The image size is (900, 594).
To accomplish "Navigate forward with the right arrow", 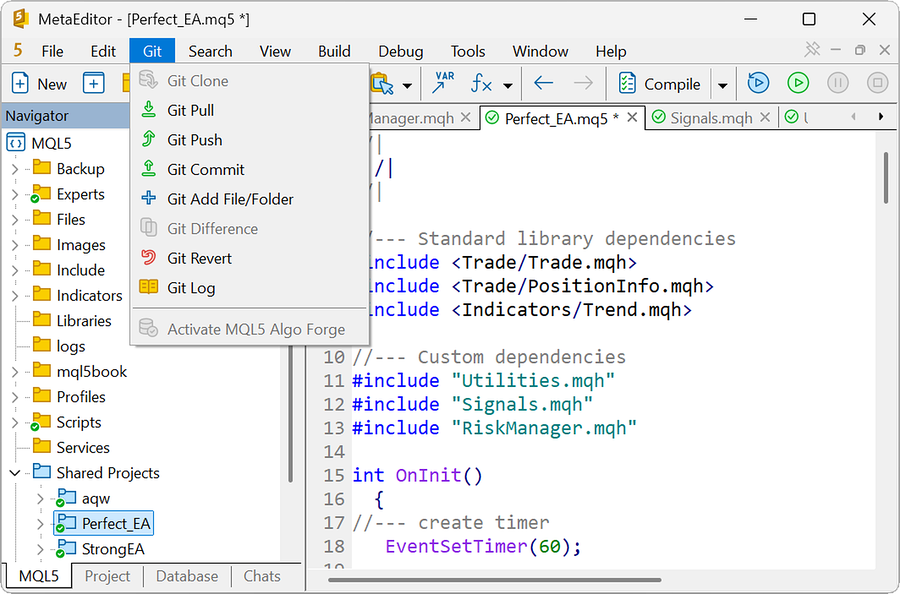I will point(583,83).
